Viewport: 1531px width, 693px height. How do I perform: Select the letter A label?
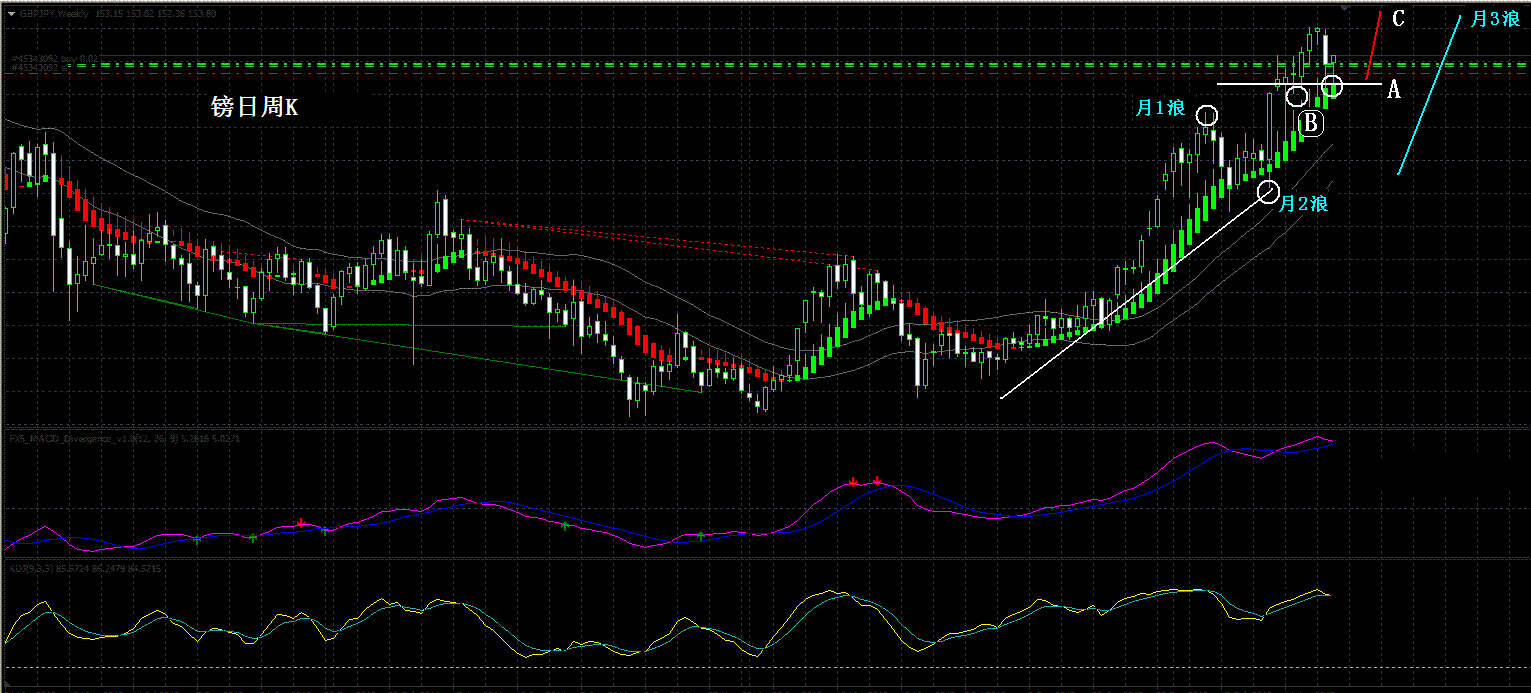pos(1394,90)
